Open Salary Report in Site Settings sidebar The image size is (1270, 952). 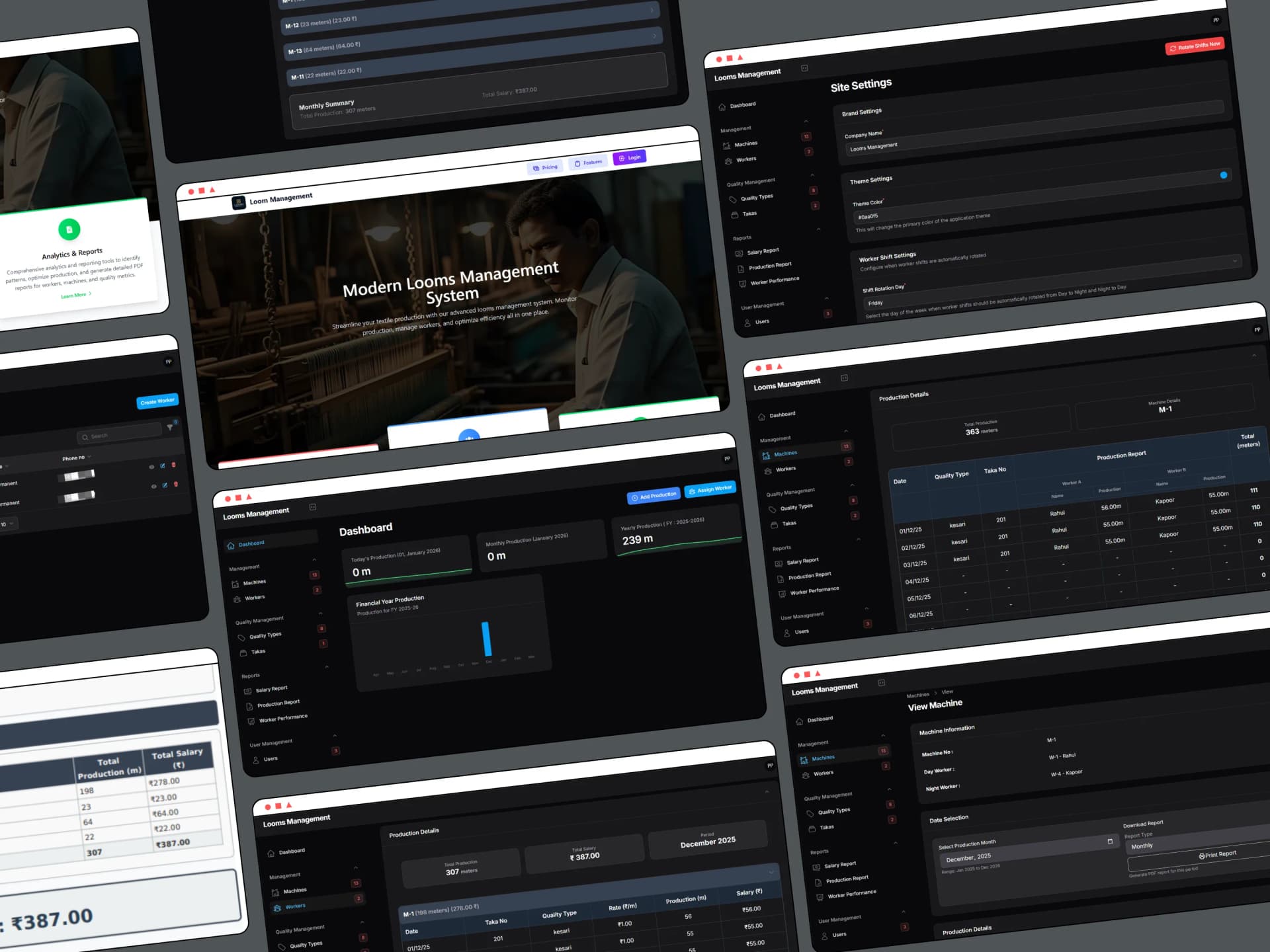(x=763, y=251)
